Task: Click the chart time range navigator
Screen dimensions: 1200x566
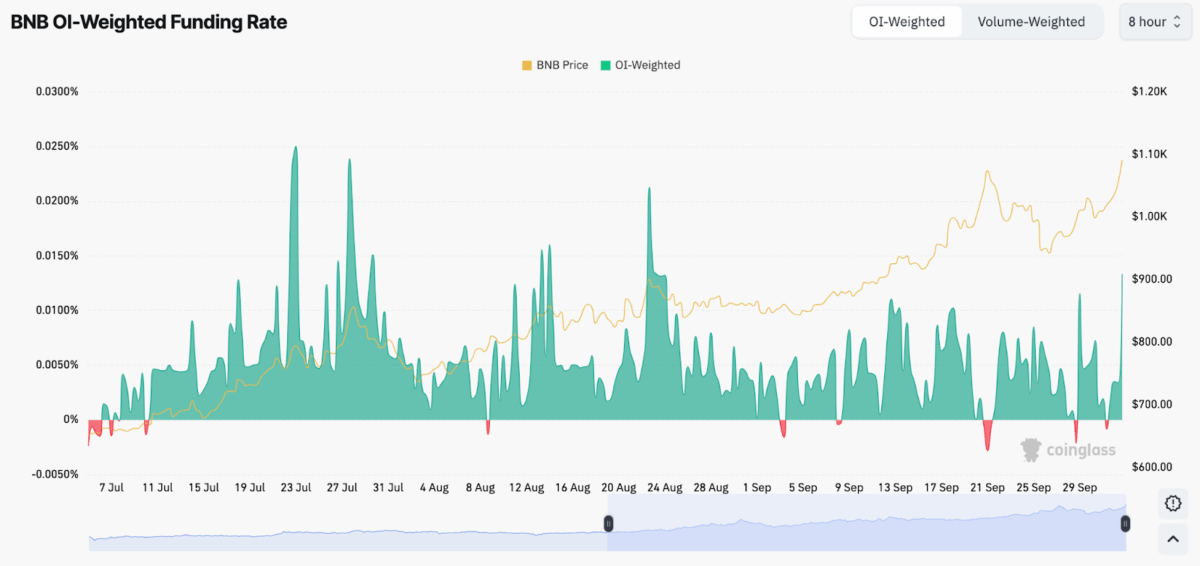Action: 607,523
